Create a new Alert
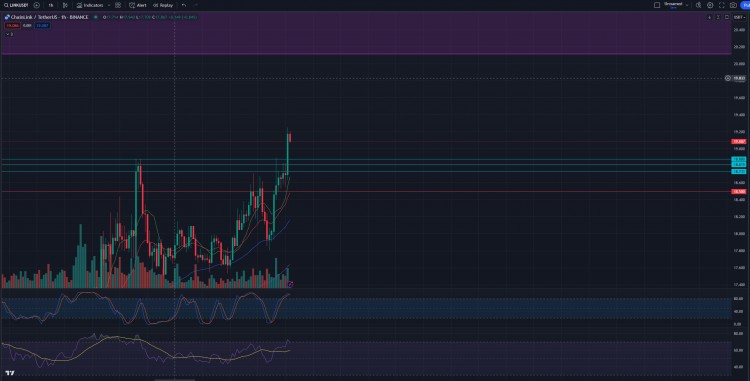Screen dimensions: 750x381 (x=138, y=5)
